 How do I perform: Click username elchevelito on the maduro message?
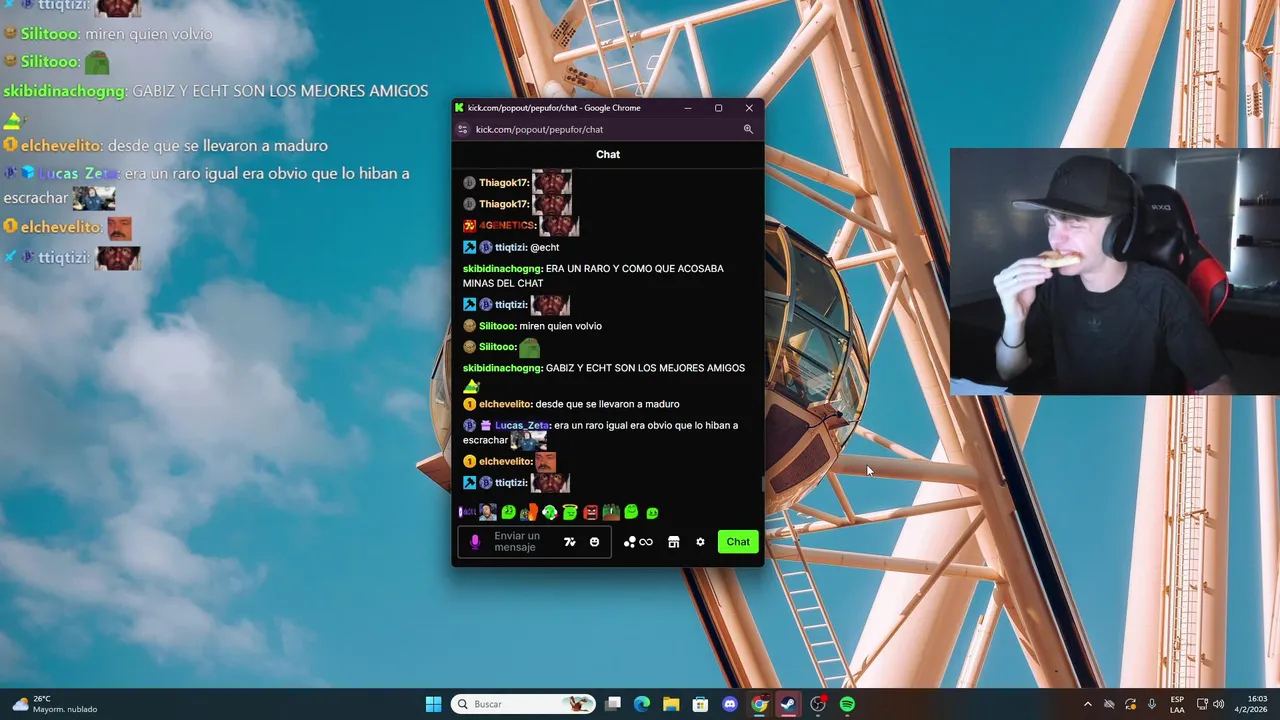pos(505,404)
